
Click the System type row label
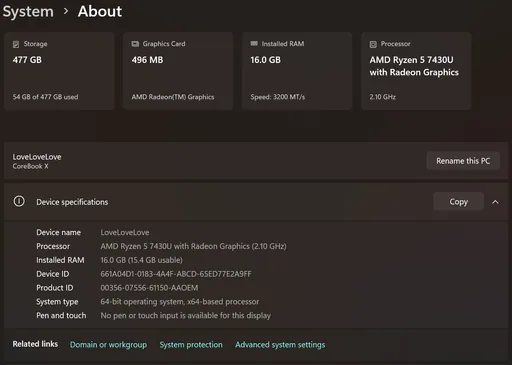pyautogui.click(x=57, y=302)
